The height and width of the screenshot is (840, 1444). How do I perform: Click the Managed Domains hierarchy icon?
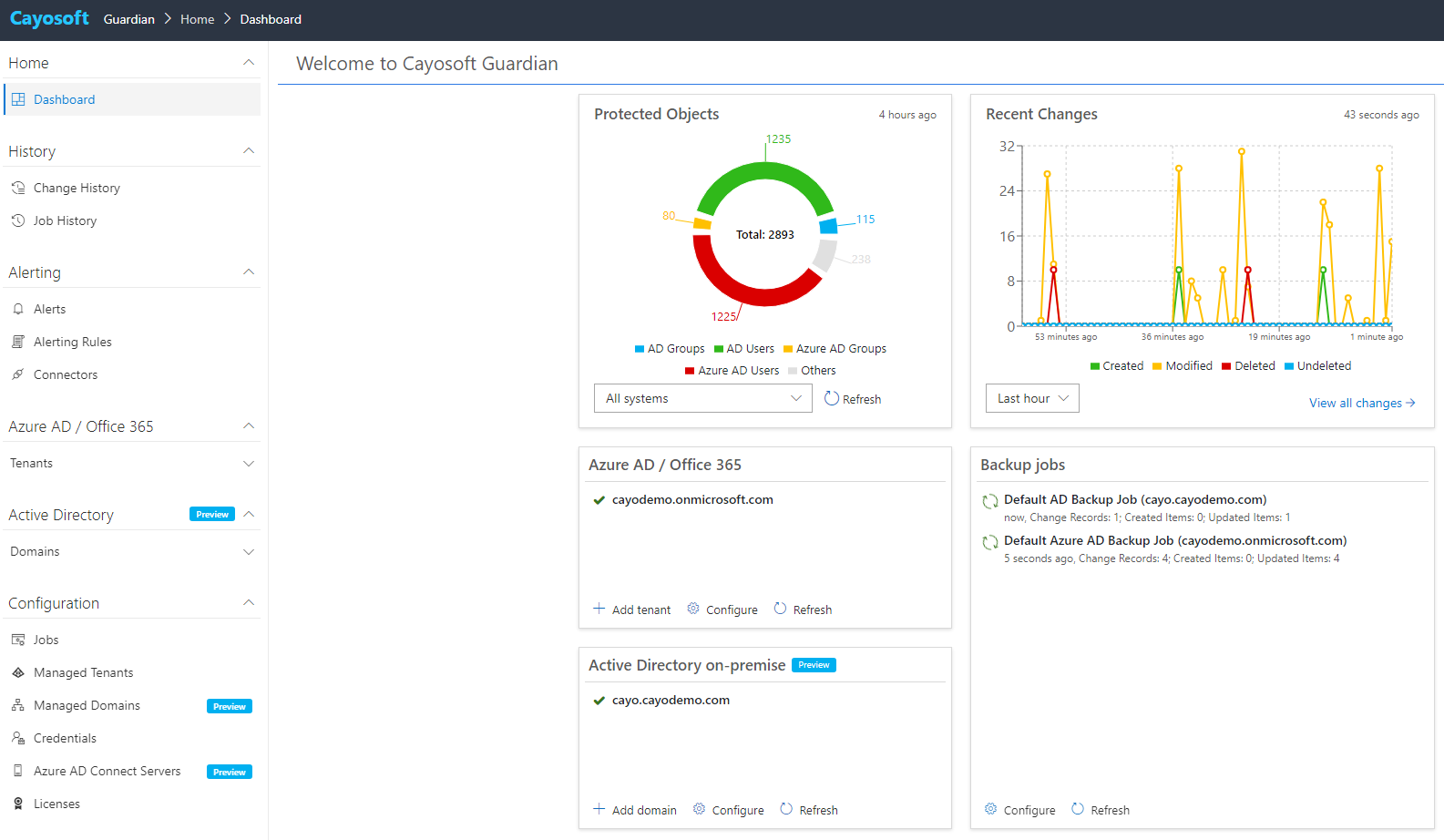[18, 705]
